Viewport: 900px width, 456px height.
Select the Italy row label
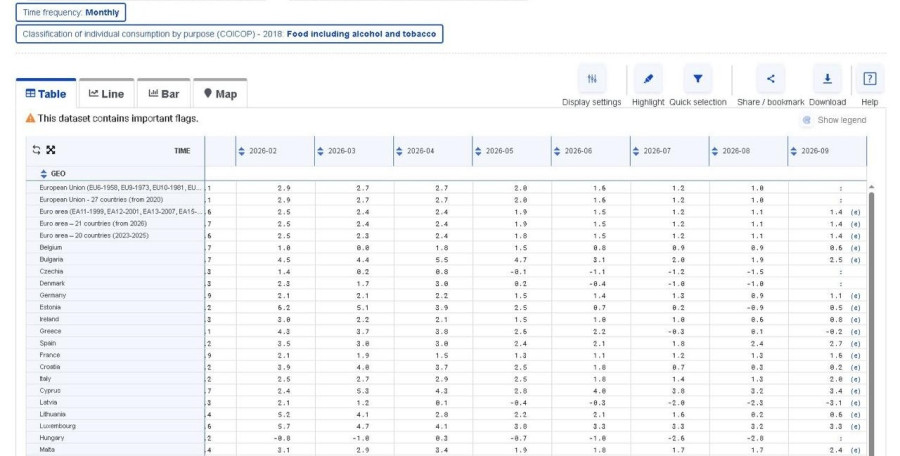(x=45, y=379)
